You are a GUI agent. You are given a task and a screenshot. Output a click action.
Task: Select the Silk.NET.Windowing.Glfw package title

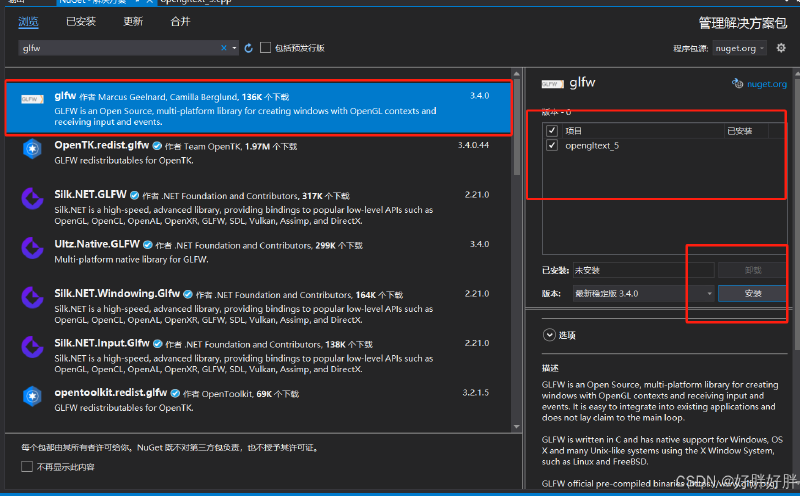pyautogui.click(x=117, y=293)
